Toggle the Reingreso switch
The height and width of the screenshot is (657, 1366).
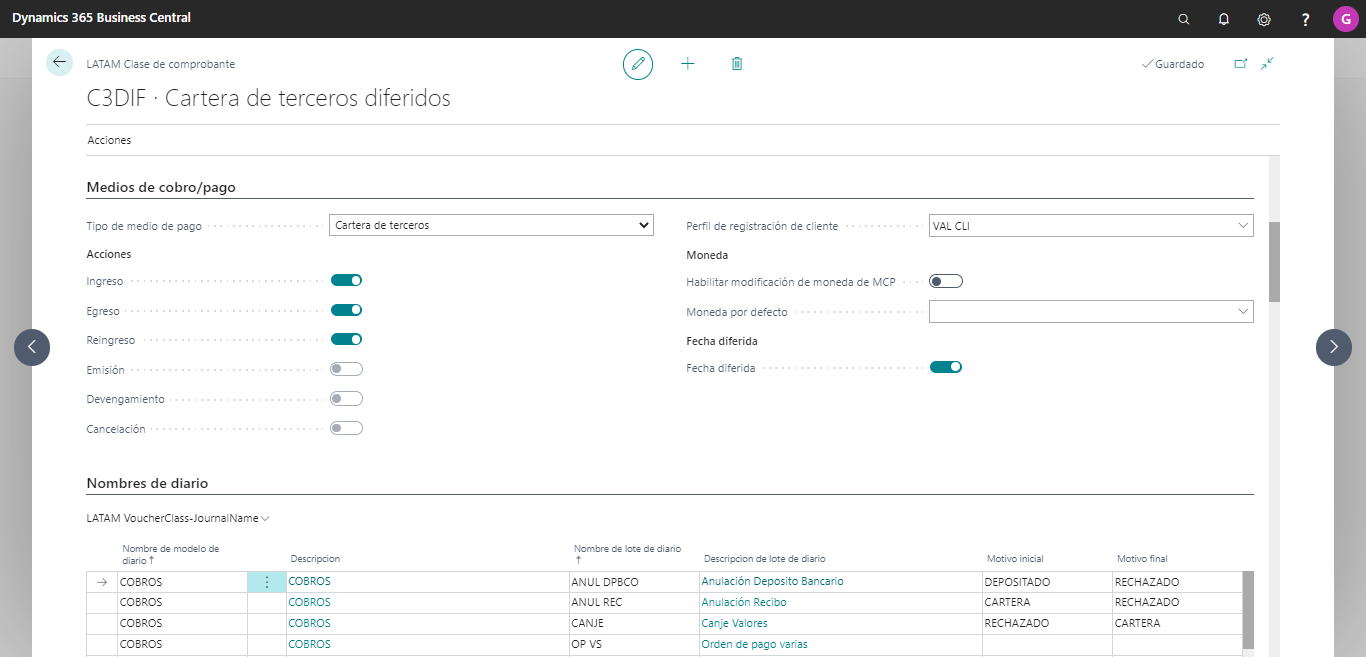[346, 340]
